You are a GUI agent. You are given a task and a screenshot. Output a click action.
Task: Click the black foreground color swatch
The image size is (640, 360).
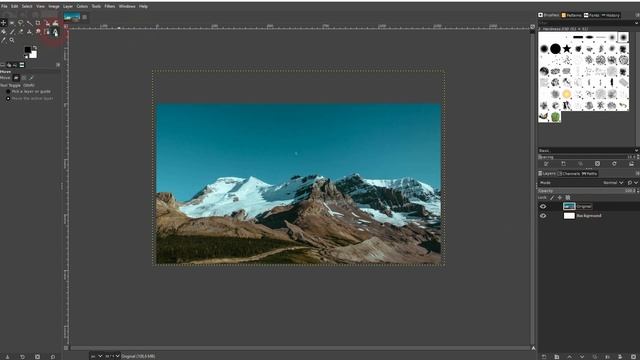pyautogui.click(x=28, y=49)
